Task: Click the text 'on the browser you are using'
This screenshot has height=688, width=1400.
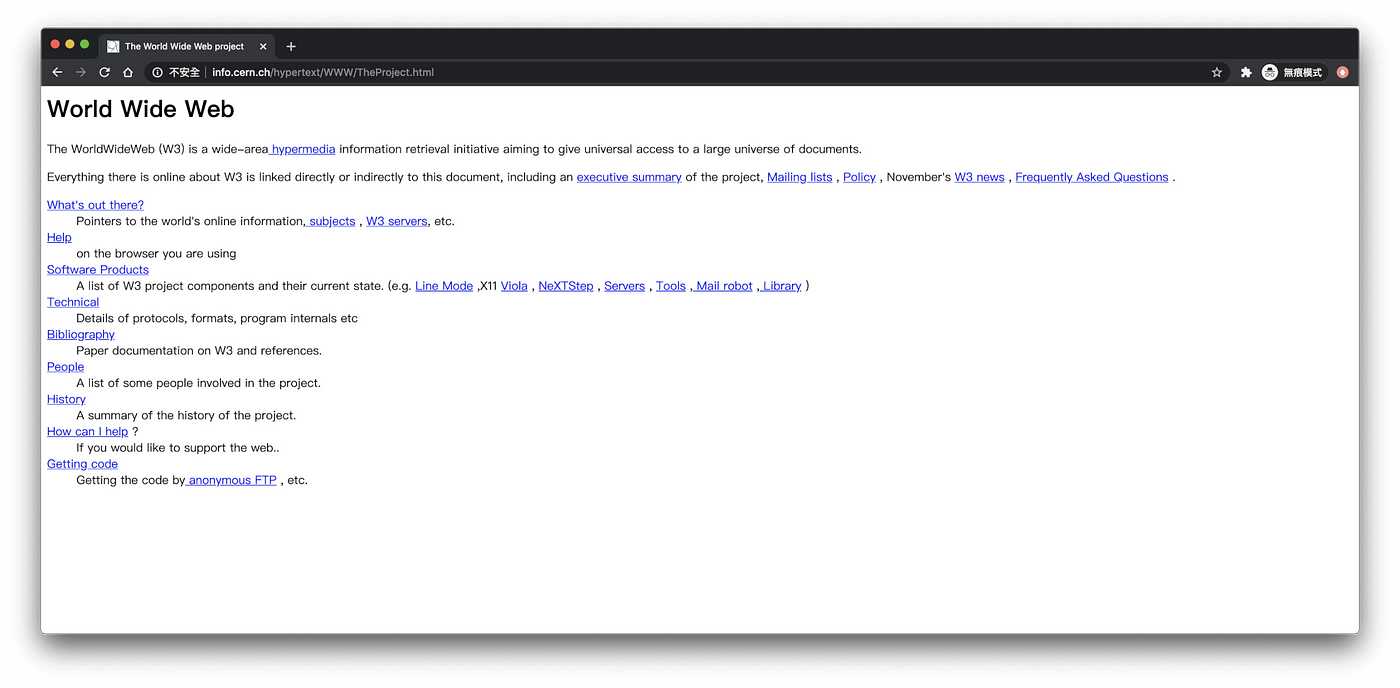Action: (x=156, y=253)
